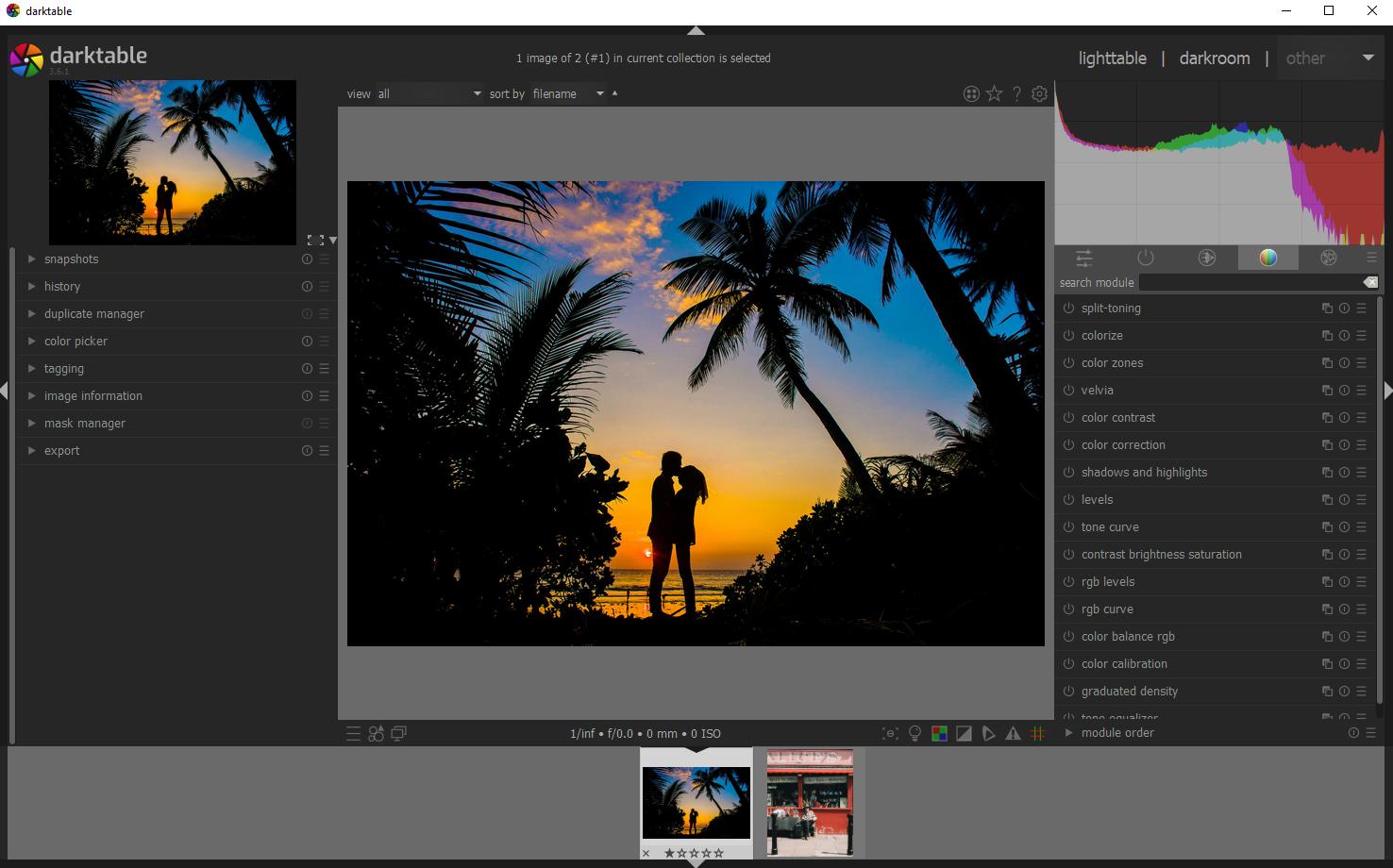Open the other views dropdown
The image size is (1393, 868).
[1368, 58]
